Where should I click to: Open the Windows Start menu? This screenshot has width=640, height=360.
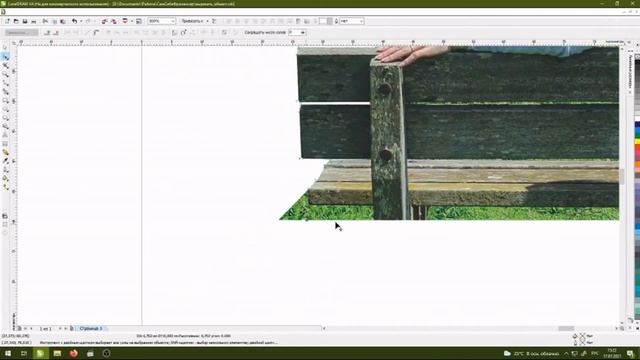(x=8, y=353)
